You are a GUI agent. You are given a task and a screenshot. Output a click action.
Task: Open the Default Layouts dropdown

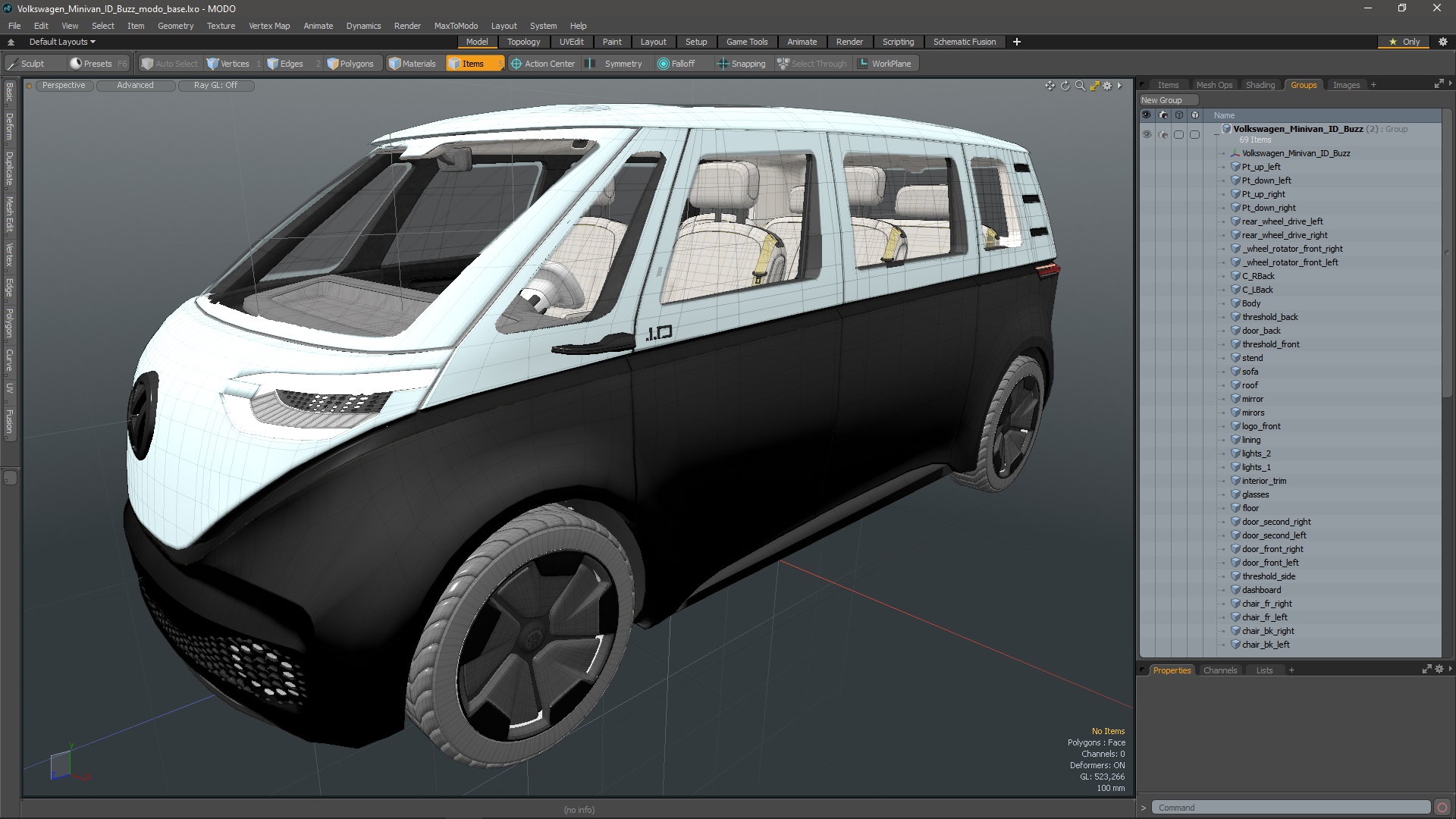pos(62,42)
